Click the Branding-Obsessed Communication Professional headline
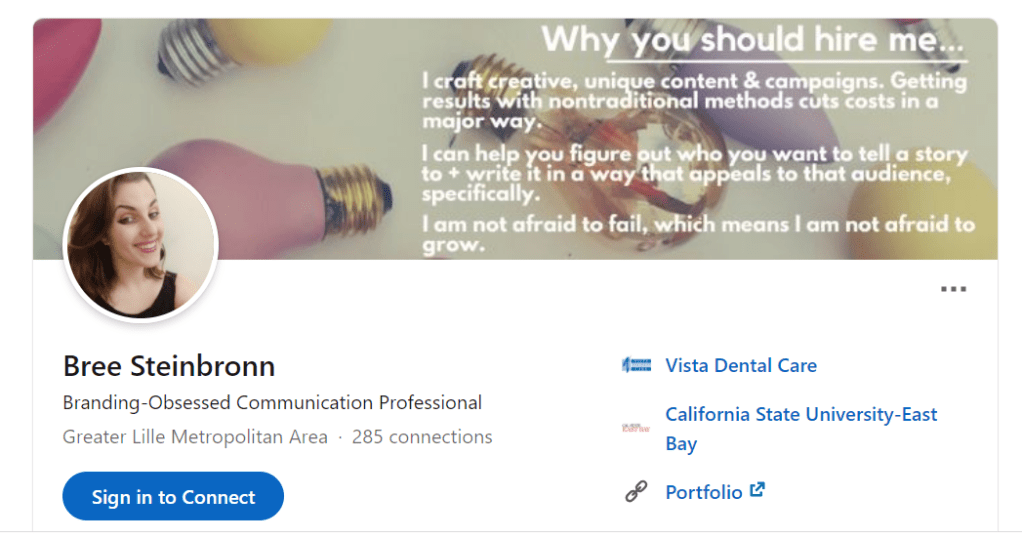Image resolution: width=1022 pixels, height=539 pixels. [272, 403]
